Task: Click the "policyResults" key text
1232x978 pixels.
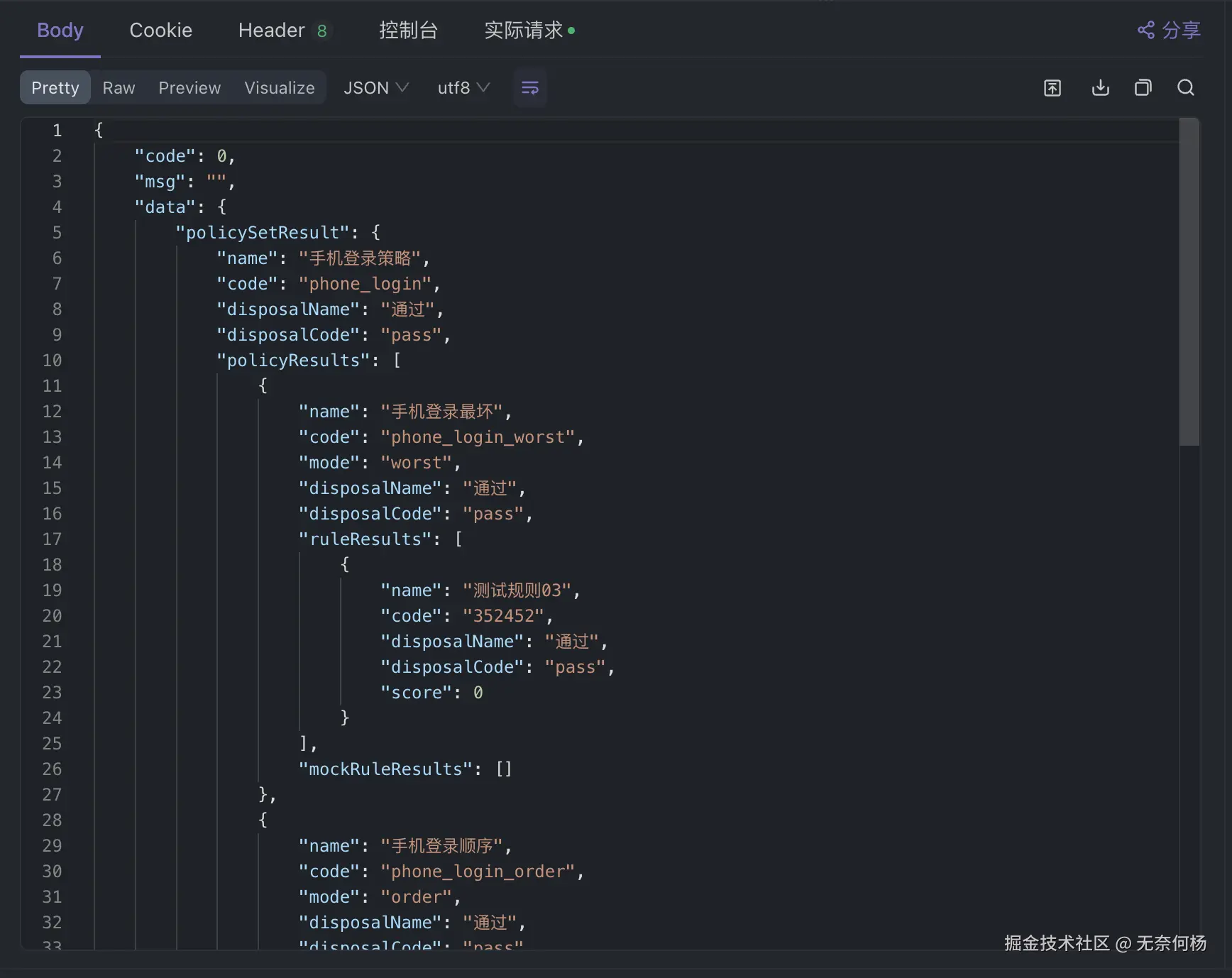Action: (294, 360)
